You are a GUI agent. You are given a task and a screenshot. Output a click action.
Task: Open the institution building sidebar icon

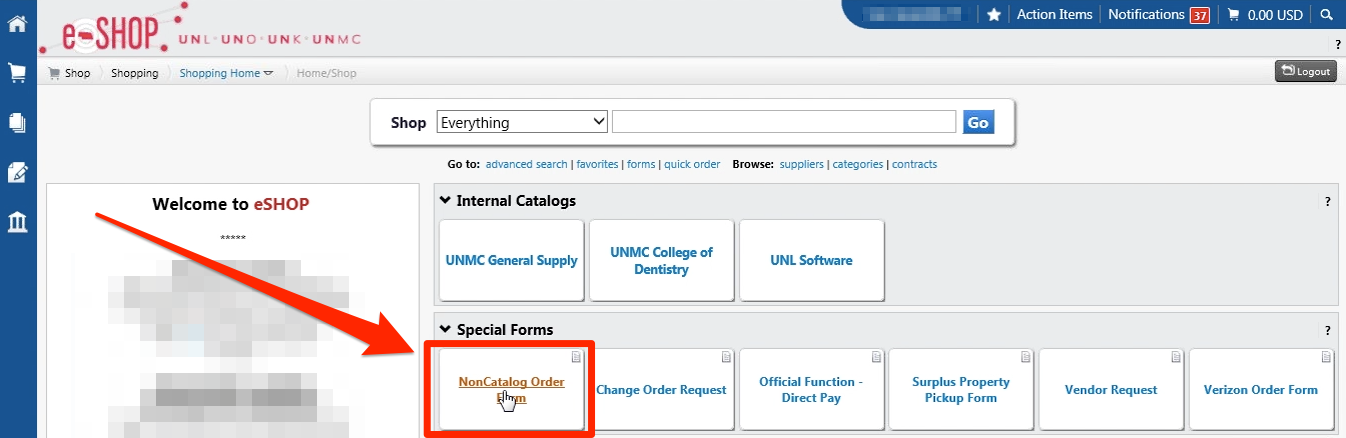coord(17,221)
